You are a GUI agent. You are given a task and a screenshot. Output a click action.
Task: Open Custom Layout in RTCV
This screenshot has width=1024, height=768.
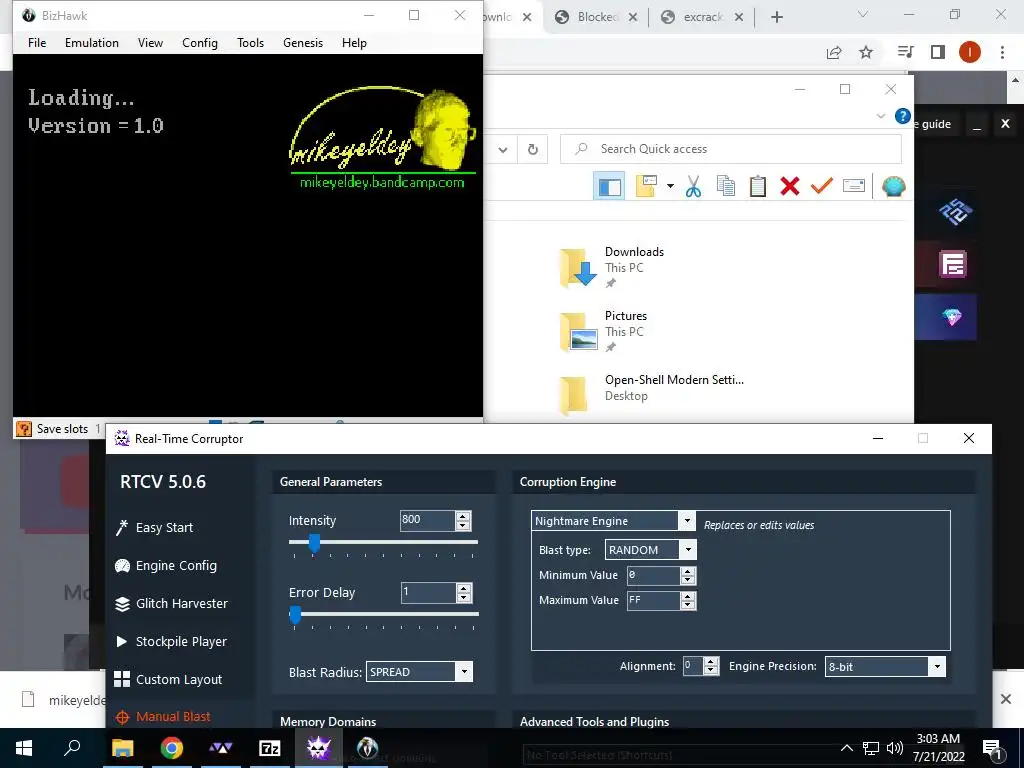(168, 679)
